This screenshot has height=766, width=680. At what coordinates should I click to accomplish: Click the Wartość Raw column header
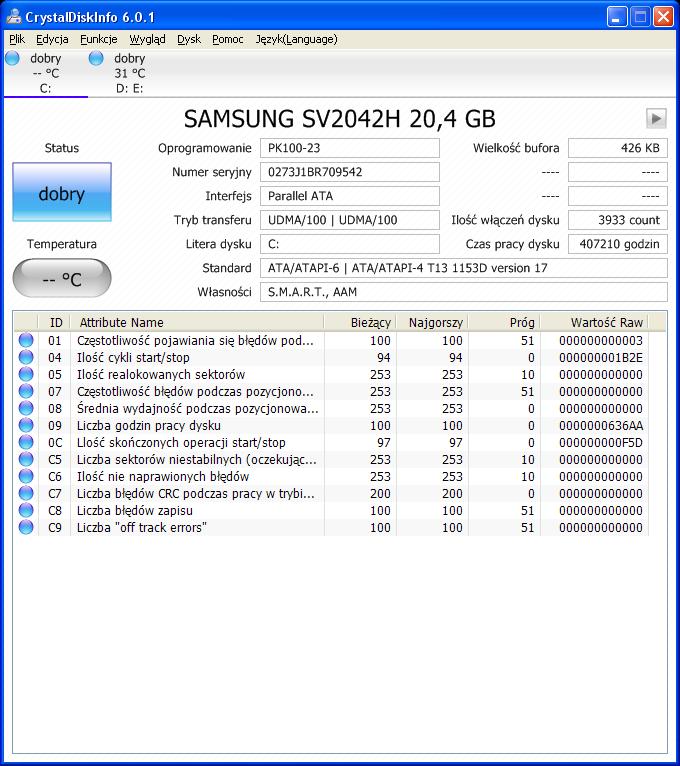(595, 322)
